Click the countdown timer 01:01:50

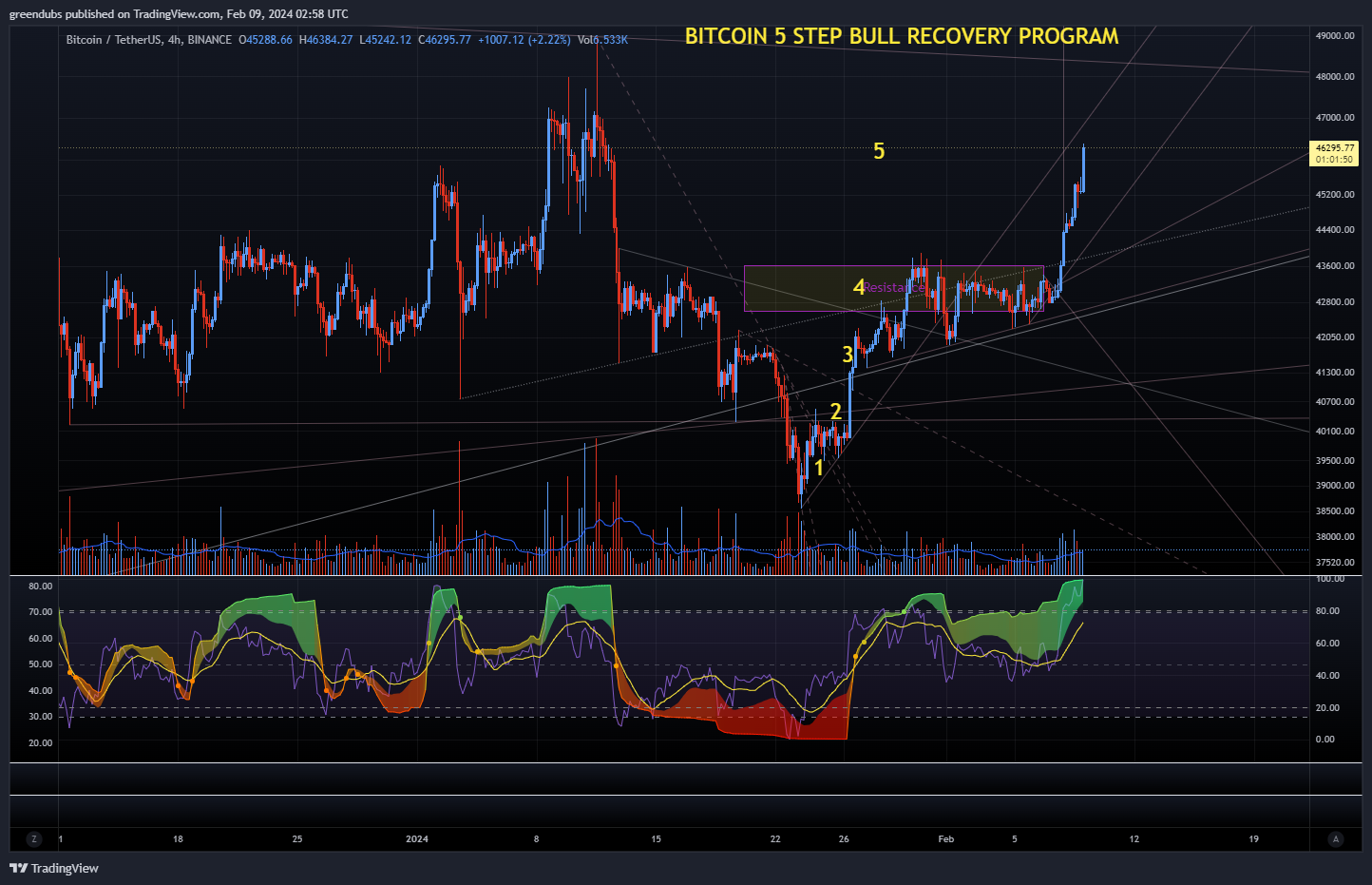(x=1335, y=160)
